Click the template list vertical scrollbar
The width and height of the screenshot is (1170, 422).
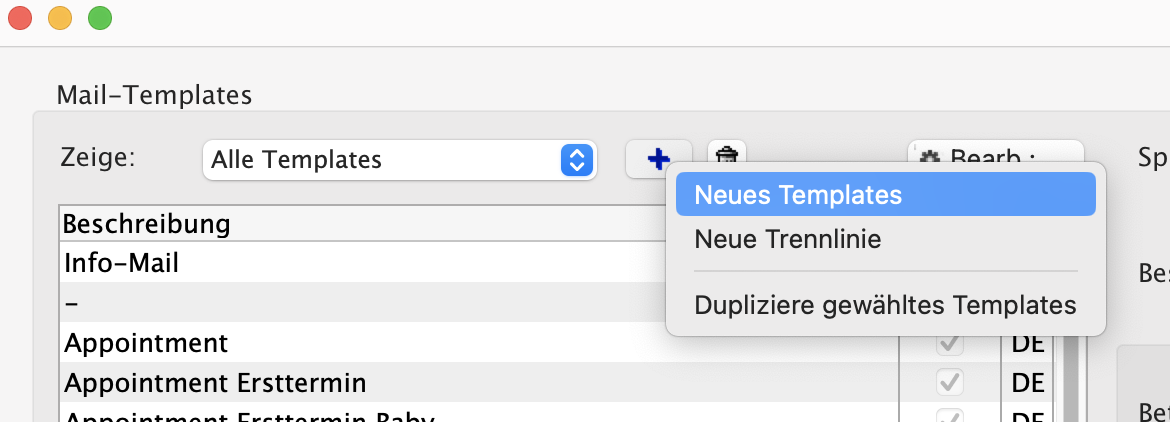(x=1069, y=380)
